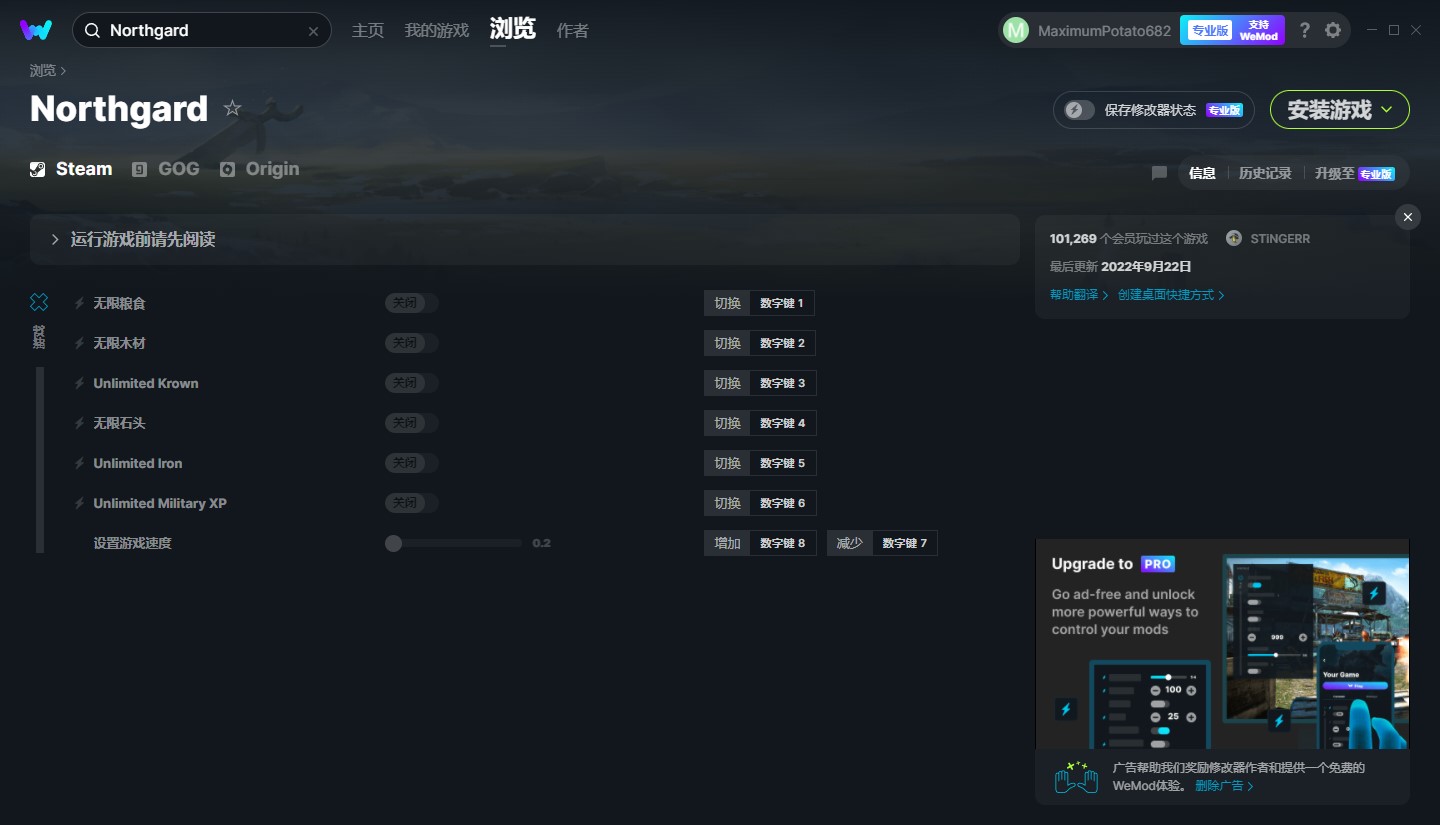Open the 作者 tab

(572, 31)
